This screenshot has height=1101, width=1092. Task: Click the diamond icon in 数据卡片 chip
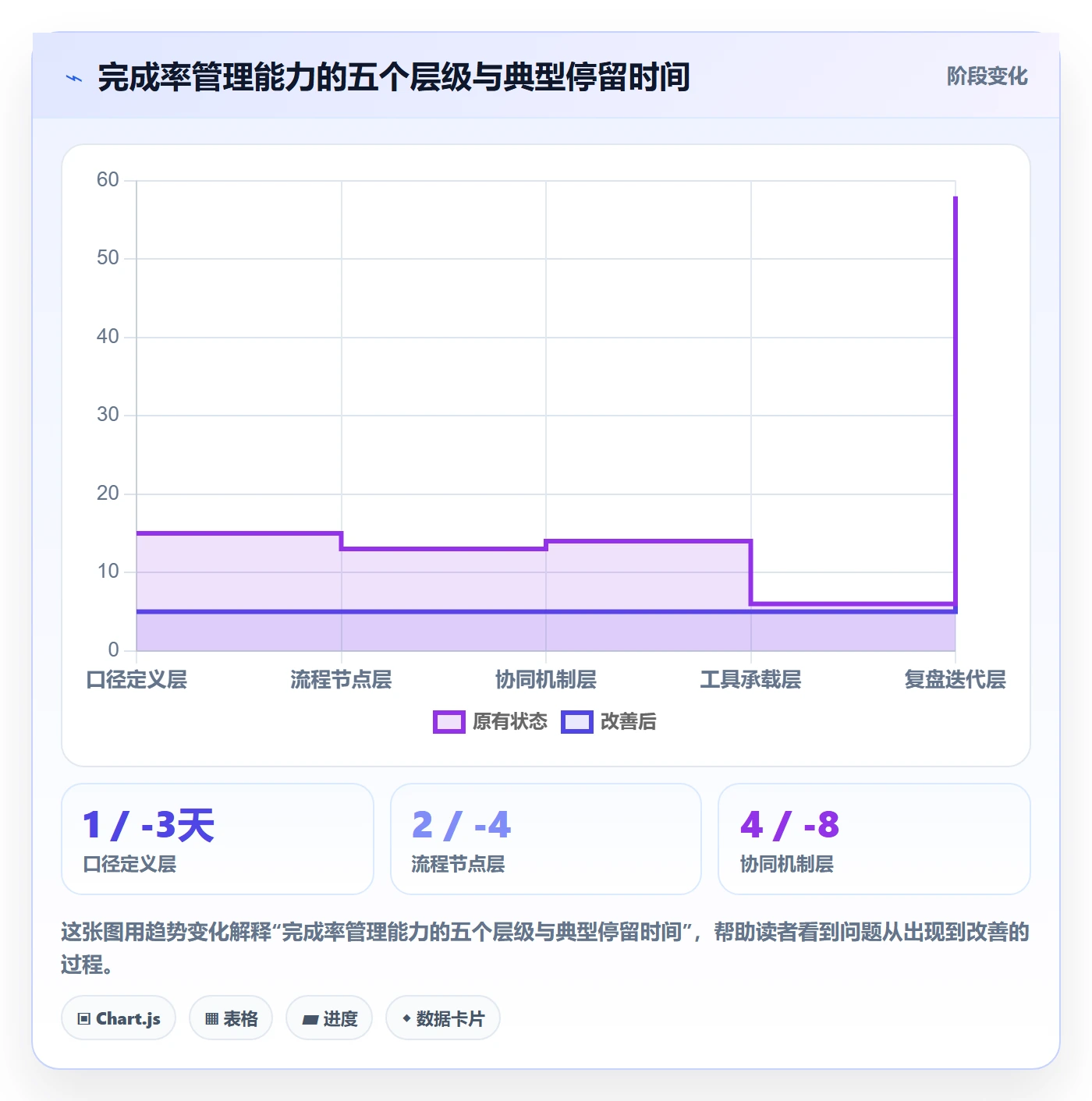(x=406, y=1018)
